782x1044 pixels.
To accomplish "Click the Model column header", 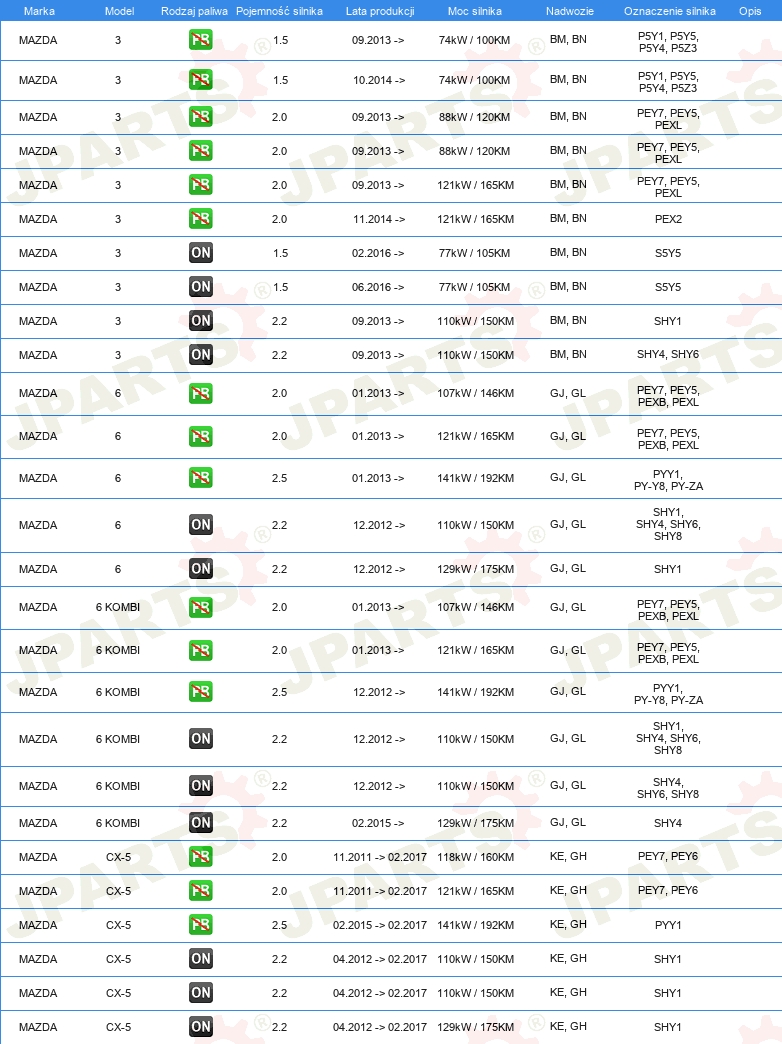I will click(x=119, y=11).
